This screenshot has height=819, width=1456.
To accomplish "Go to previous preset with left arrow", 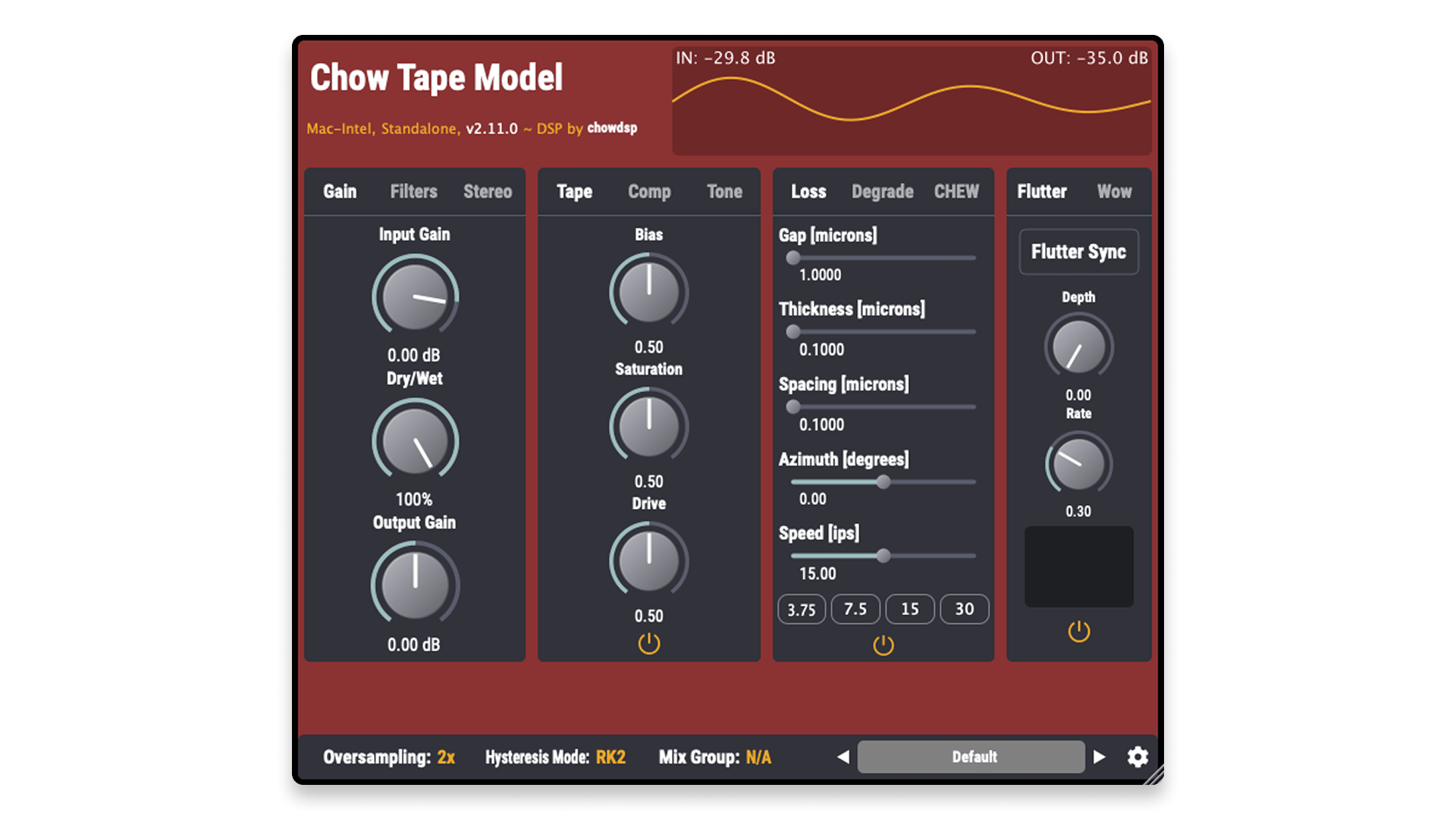I will (843, 757).
